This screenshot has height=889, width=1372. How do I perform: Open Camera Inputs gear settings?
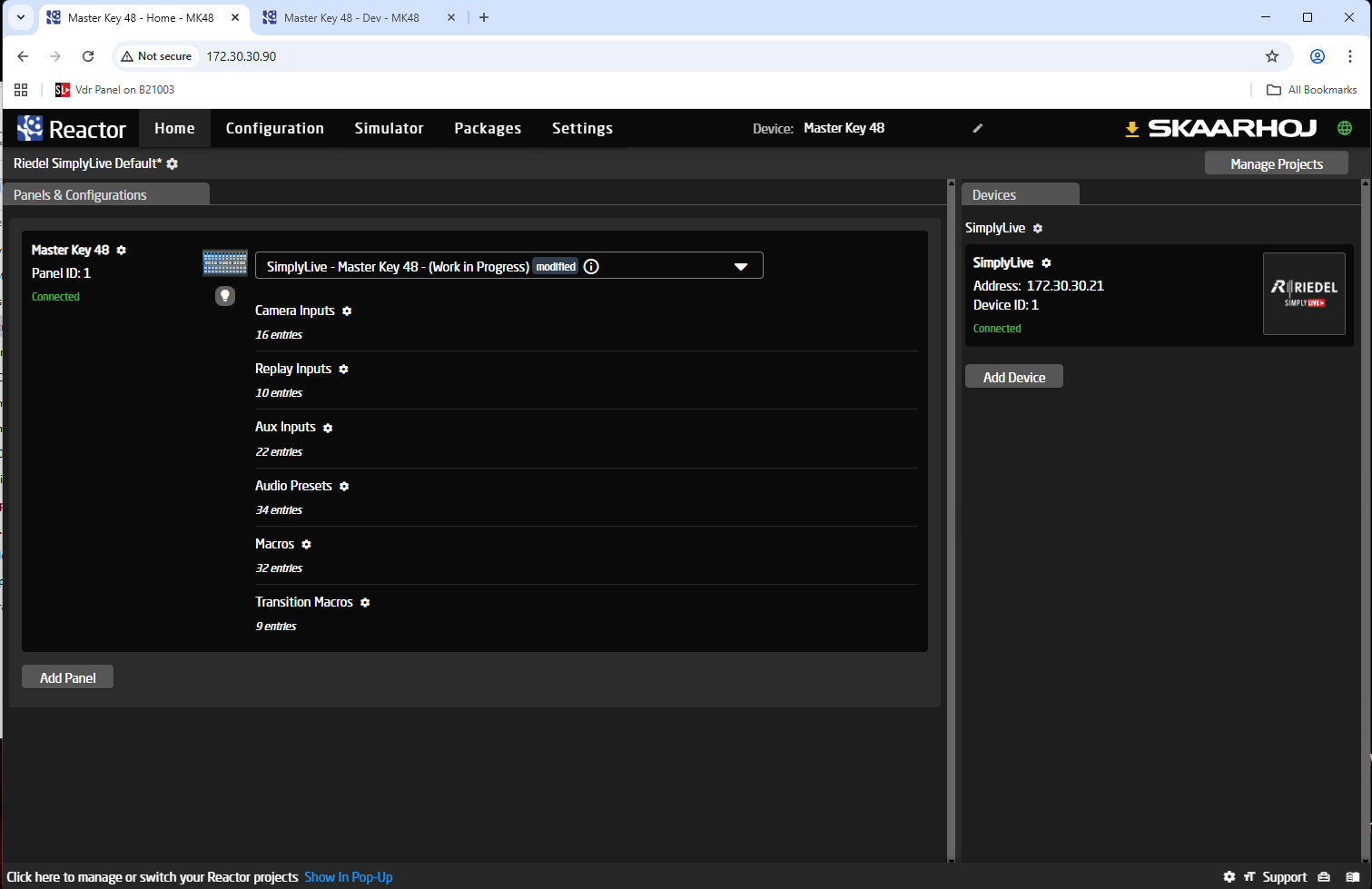click(347, 311)
